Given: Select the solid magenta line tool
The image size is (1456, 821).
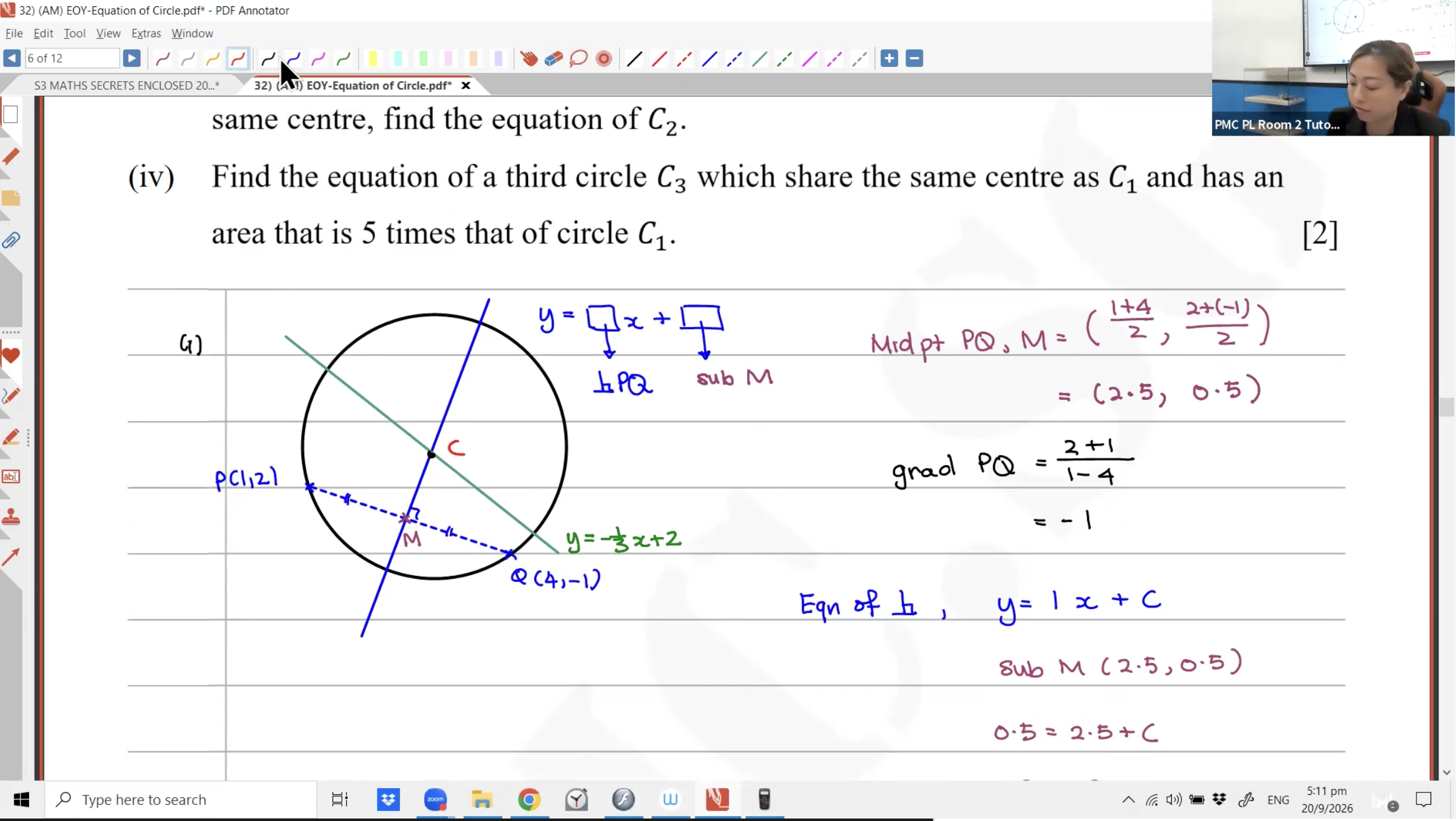Looking at the screenshot, I should pos(810,59).
